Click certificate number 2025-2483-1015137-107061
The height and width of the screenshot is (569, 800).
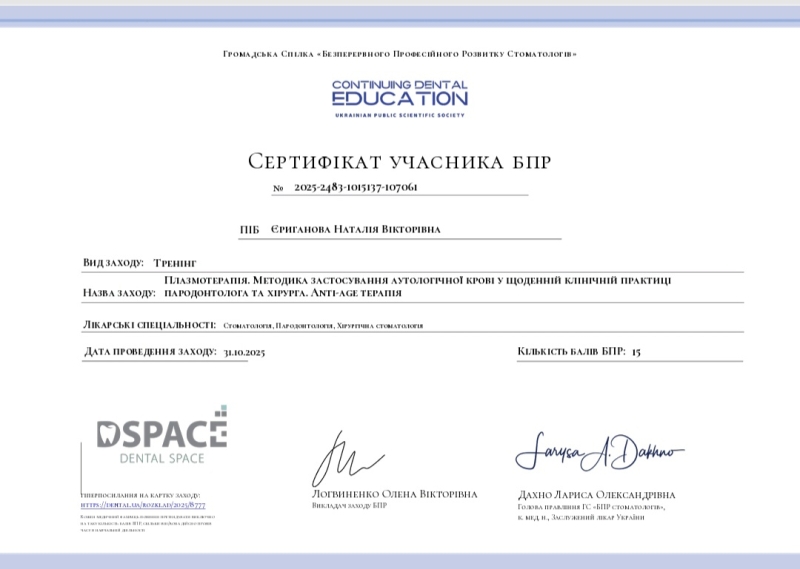(x=355, y=188)
